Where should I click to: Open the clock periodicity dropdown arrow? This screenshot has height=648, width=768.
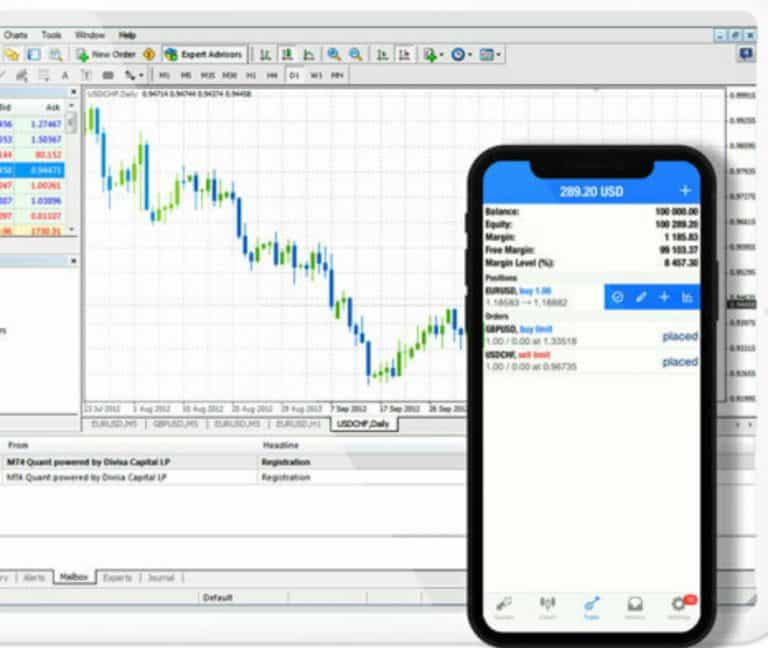pyautogui.click(x=469, y=54)
